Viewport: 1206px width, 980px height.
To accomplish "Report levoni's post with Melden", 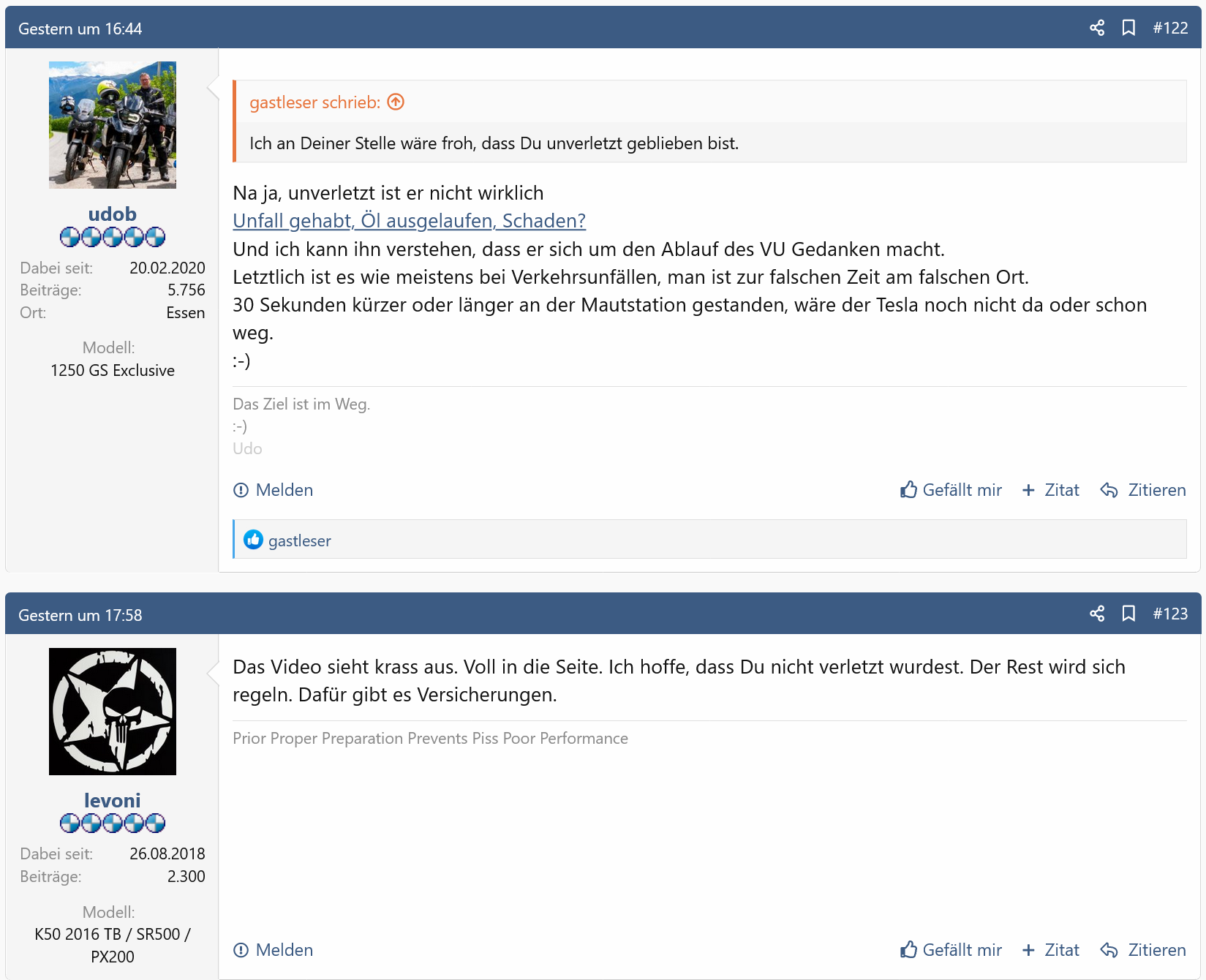I will (273, 950).
